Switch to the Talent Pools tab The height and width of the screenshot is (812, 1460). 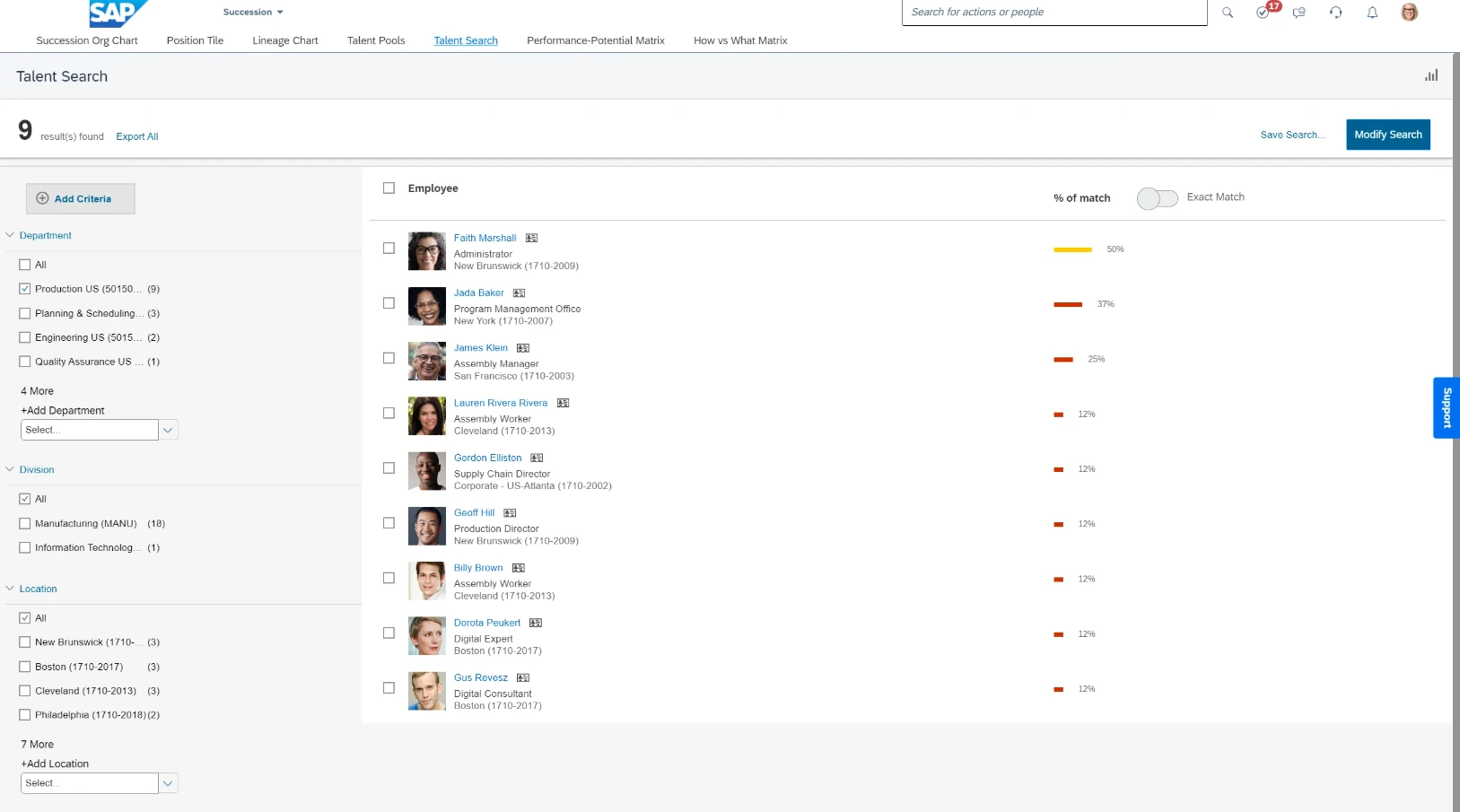[x=376, y=40]
